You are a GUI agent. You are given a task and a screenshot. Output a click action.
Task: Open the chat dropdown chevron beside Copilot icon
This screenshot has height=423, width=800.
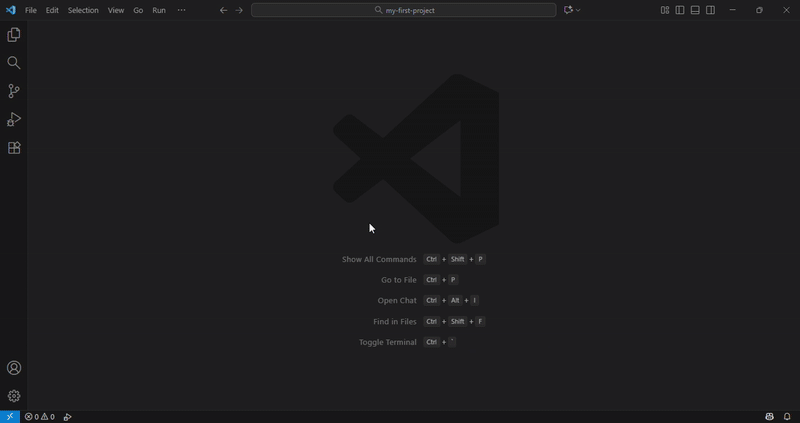pos(578,10)
